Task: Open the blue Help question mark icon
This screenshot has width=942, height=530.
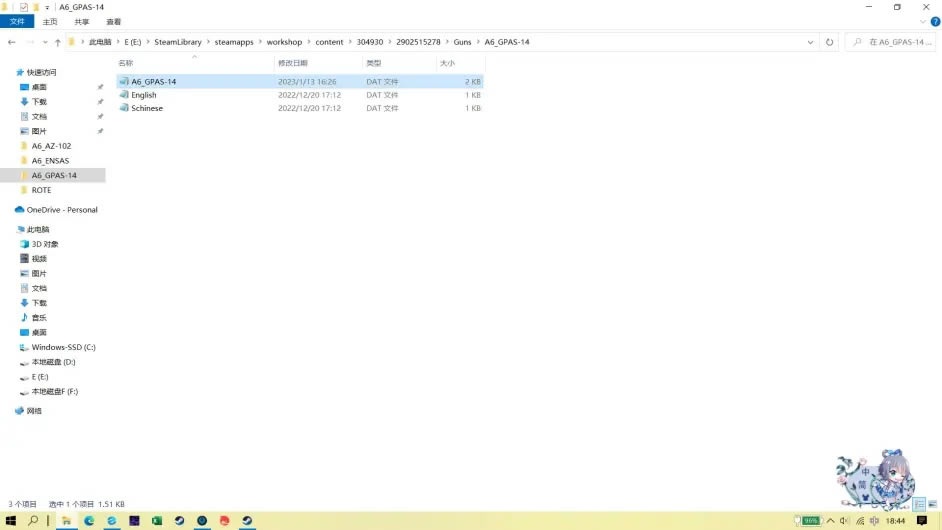Action: [935, 21]
